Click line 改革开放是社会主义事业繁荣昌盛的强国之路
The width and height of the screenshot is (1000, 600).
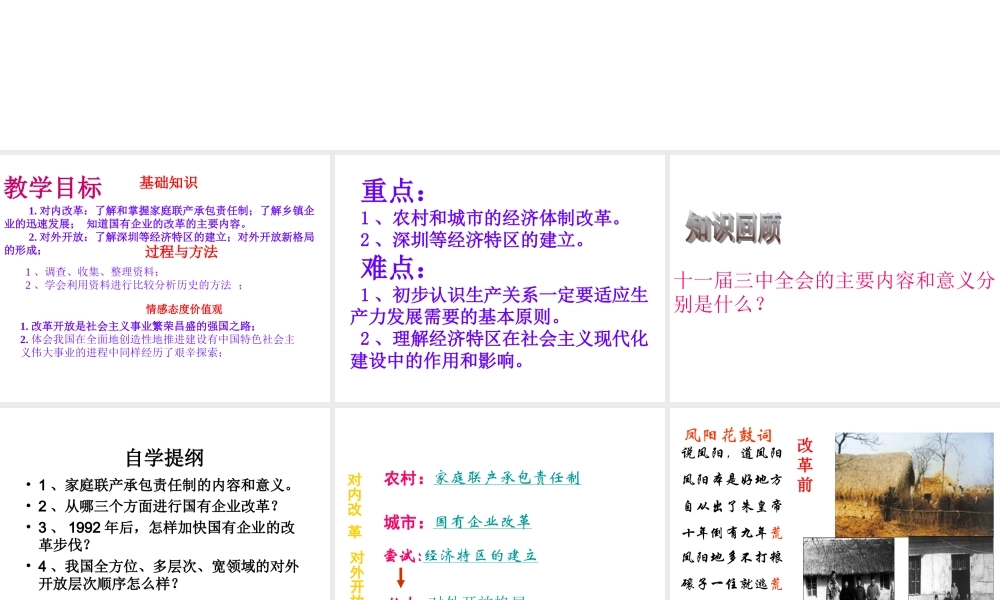tap(138, 326)
